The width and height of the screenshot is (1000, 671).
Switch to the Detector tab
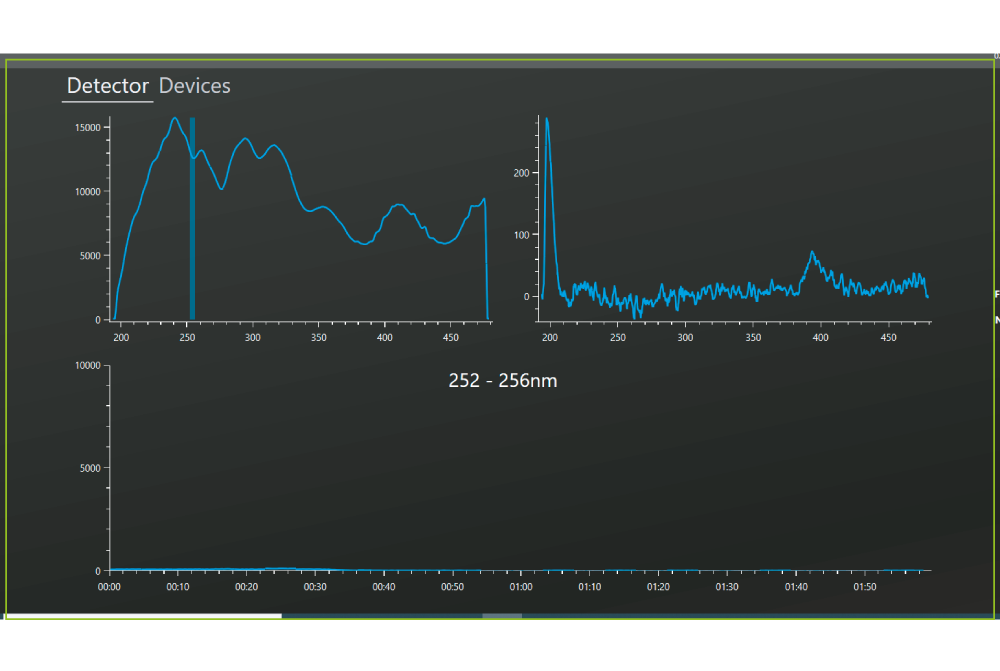[x=108, y=86]
